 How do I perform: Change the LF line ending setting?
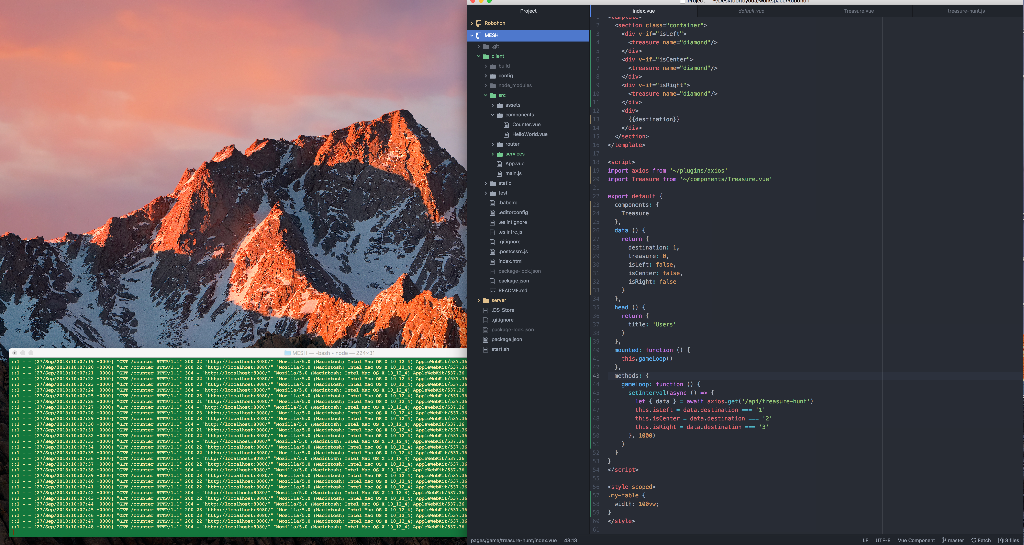[x=865, y=540]
